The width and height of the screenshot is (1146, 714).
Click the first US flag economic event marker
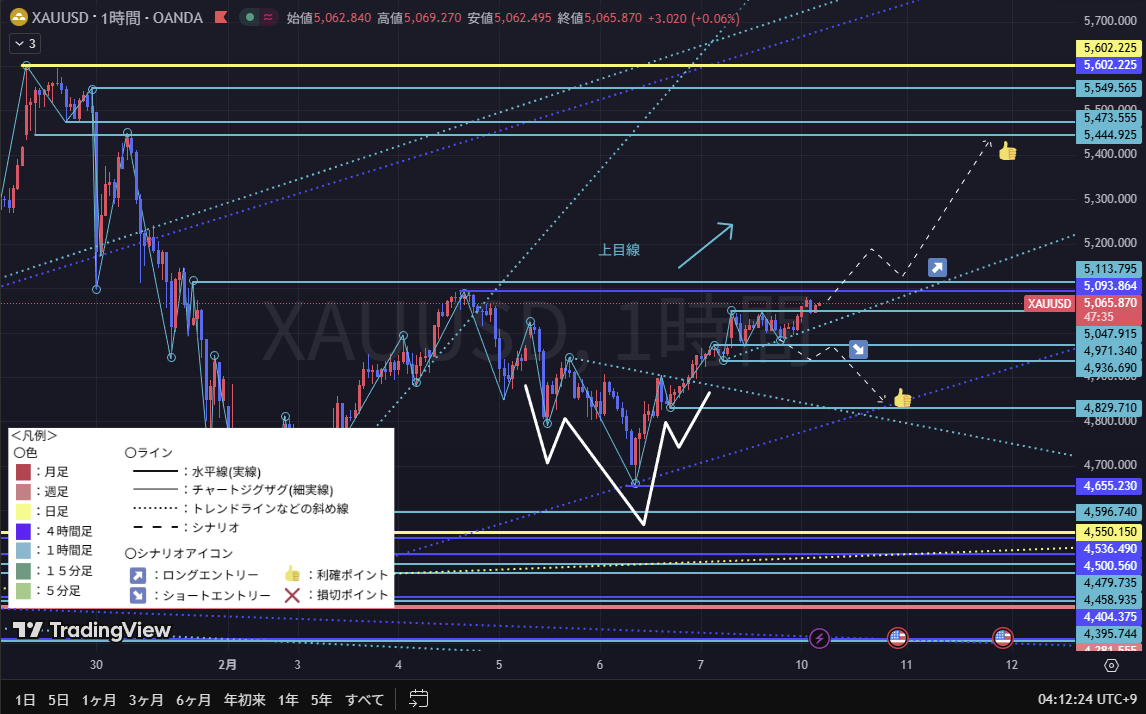click(x=897, y=638)
